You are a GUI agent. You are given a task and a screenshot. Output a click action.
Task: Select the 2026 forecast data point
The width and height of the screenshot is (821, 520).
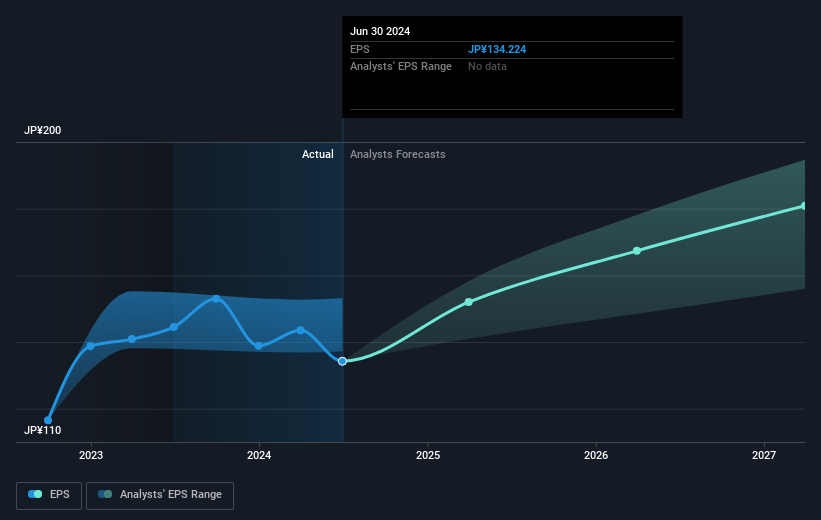click(x=637, y=251)
